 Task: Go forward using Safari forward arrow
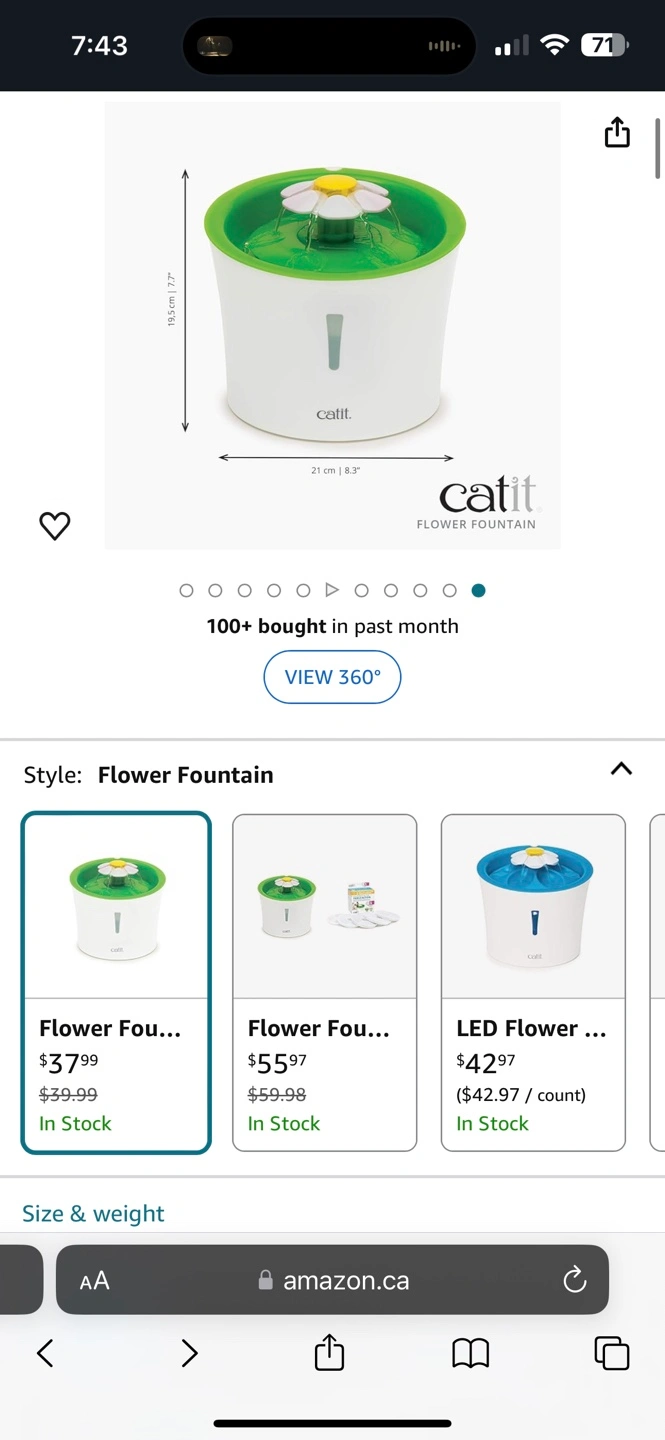[189, 1353]
